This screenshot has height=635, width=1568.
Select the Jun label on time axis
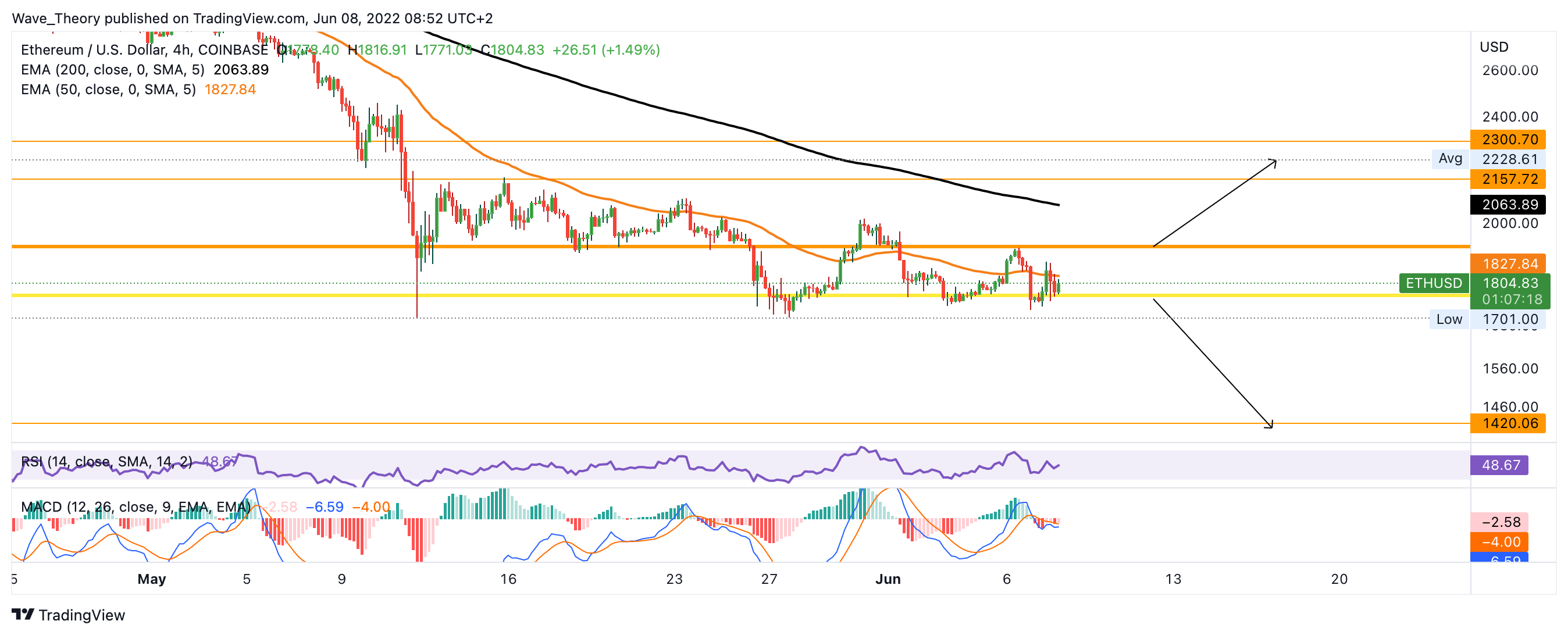coord(888,579)
